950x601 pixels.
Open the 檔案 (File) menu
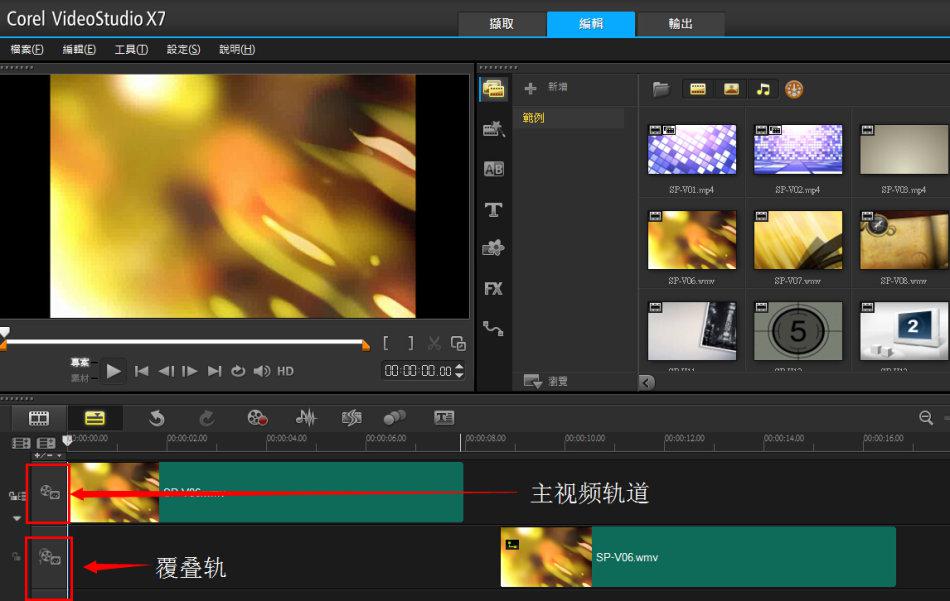(27, 49)
